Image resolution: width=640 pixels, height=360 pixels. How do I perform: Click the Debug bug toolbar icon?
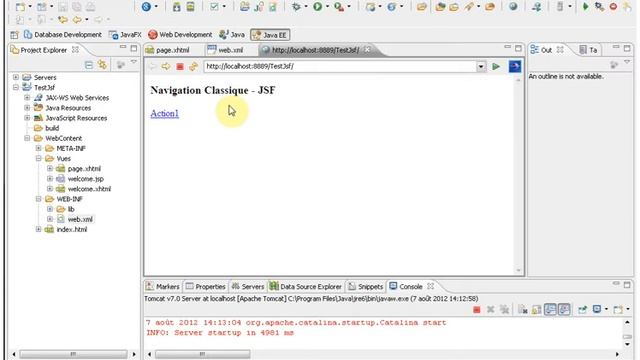click(297, 7)
